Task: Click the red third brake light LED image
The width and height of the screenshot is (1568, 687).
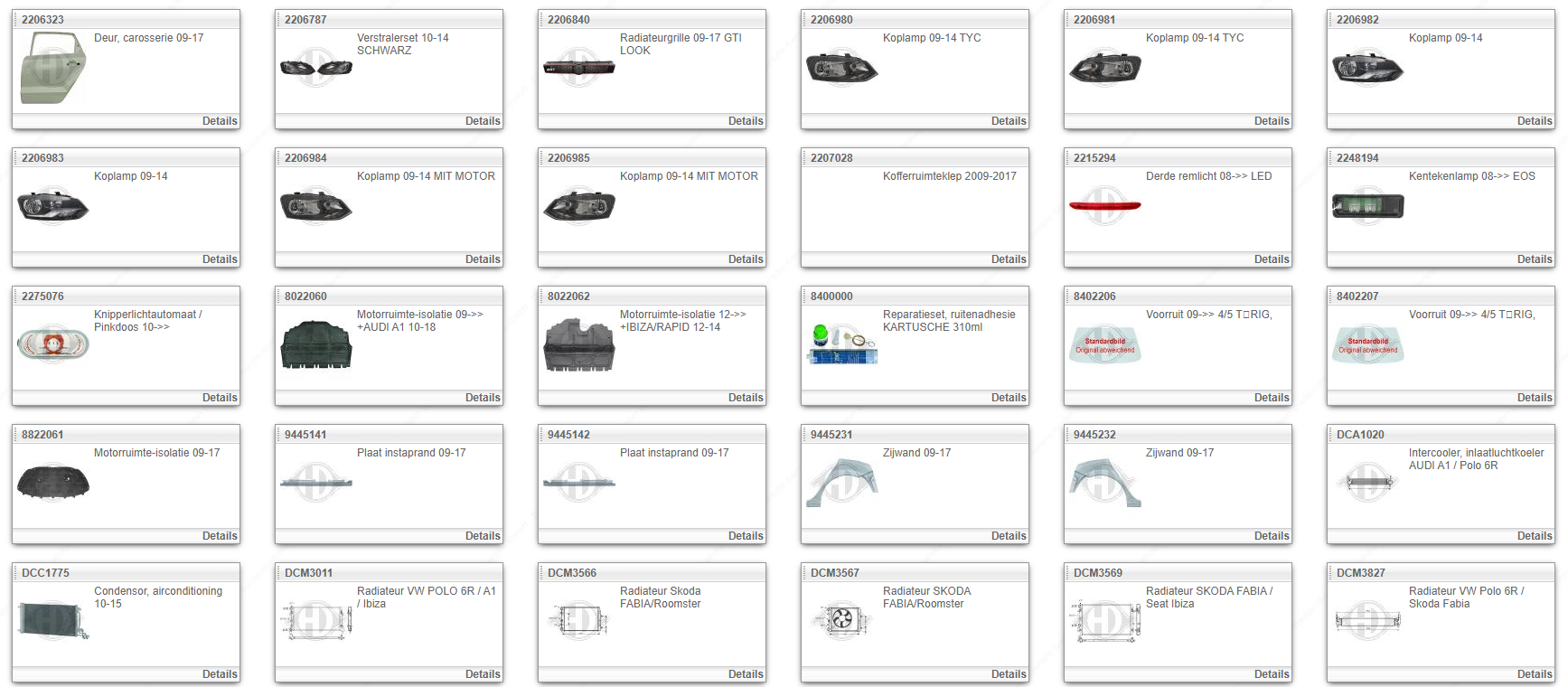Action: point(1104,206)
